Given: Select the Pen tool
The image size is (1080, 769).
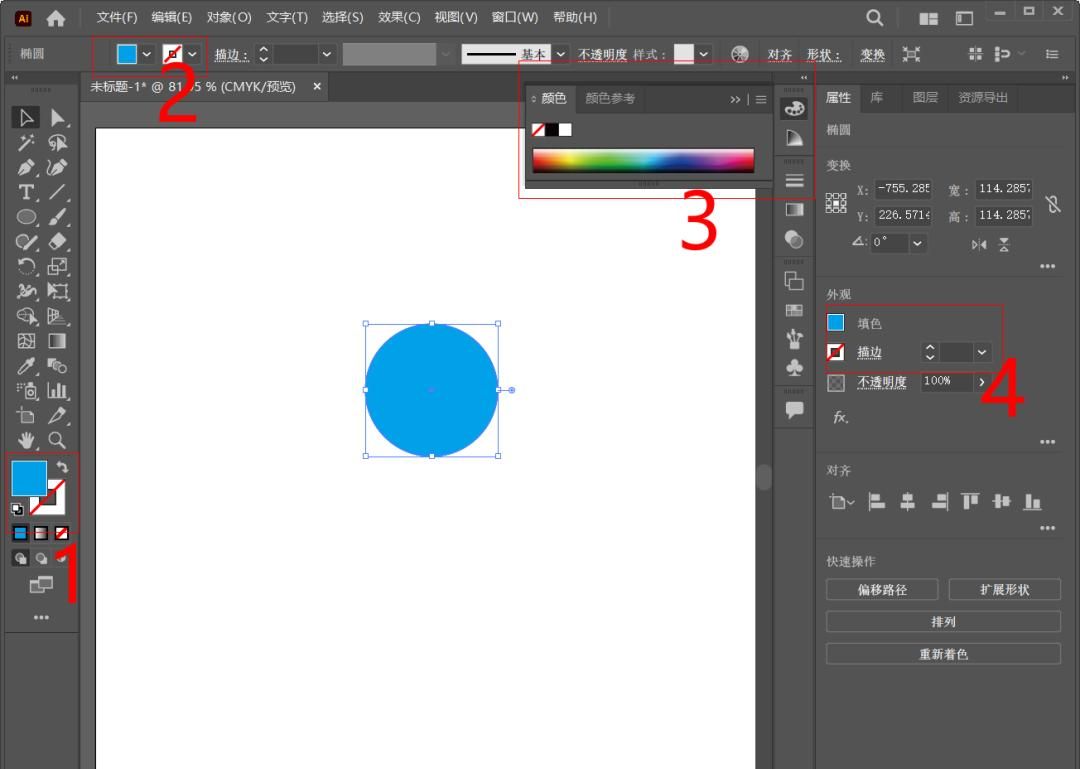Looking at the screenshot, I should click(x=25, y=167).
